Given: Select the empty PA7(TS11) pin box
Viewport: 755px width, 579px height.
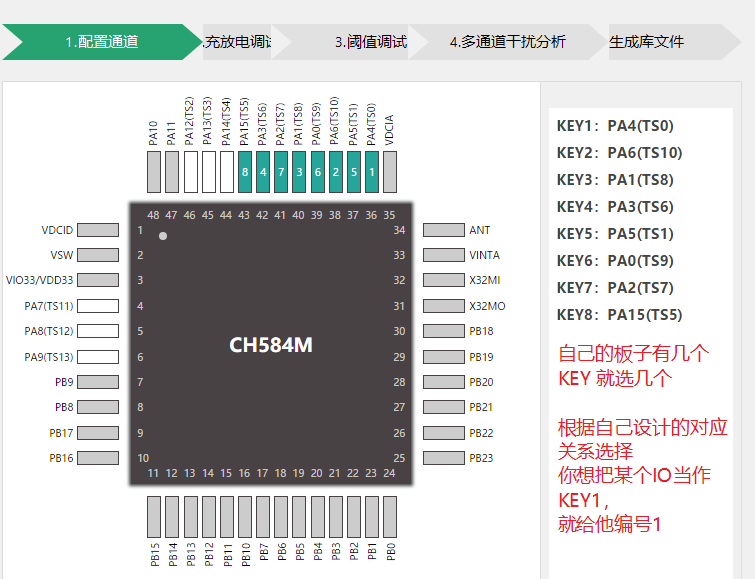Looking at the screenshot, I should tap(98, 306).
